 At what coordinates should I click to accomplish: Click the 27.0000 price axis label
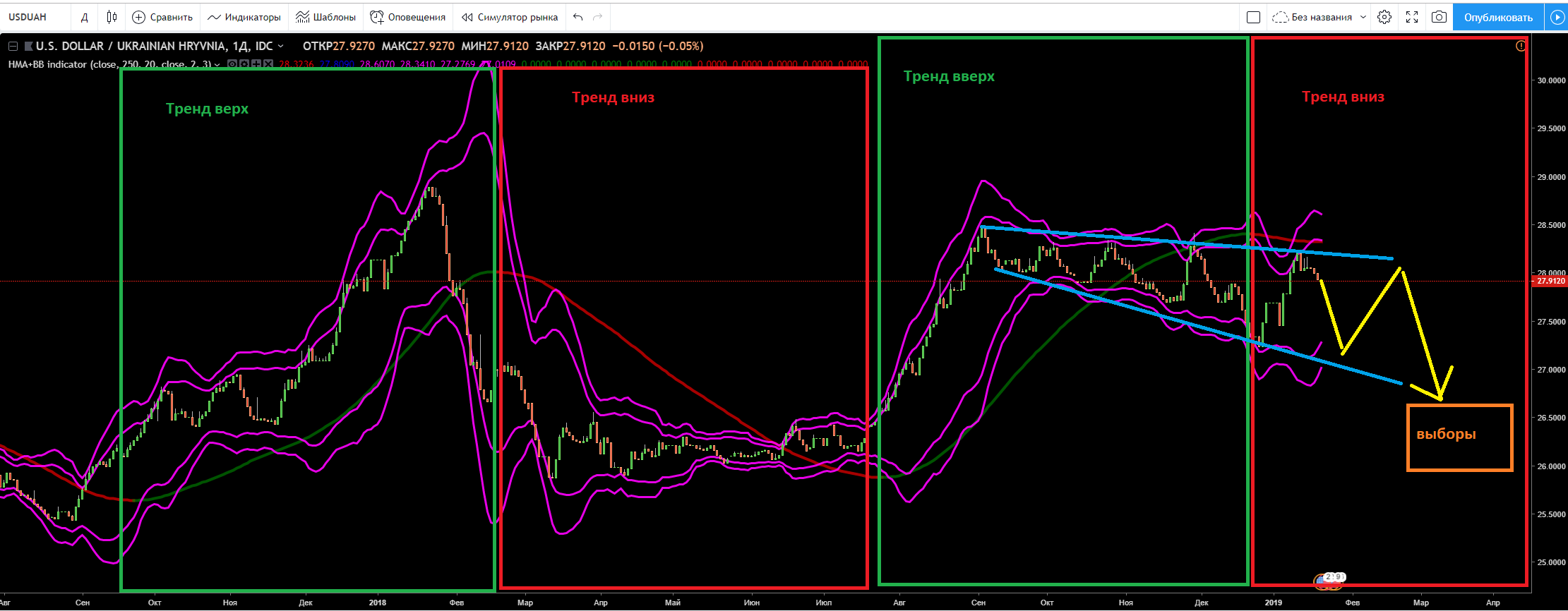pyautogui.click(x=1550, y=370)
